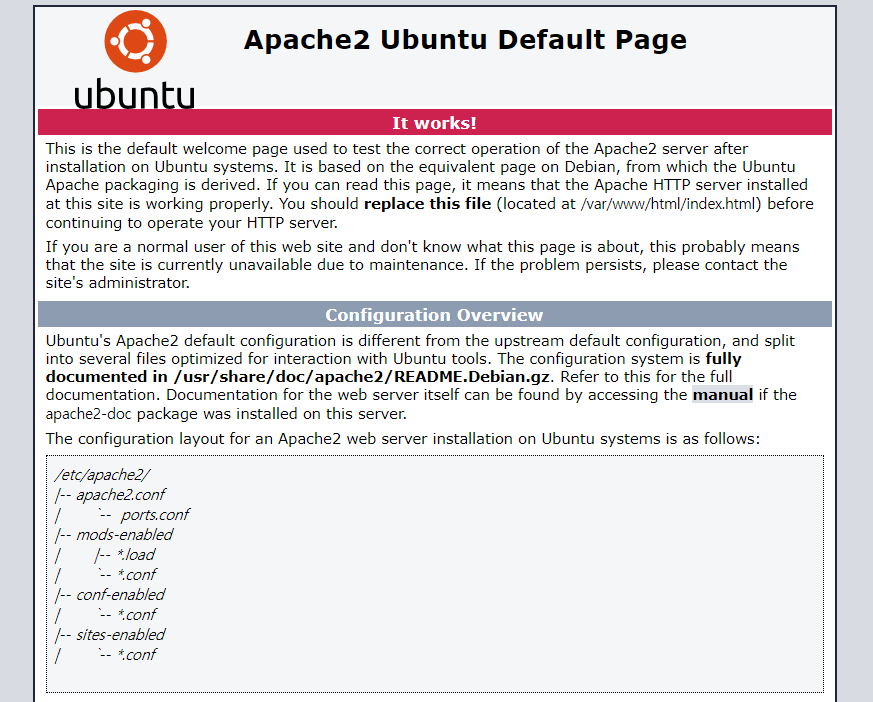The height and width of the screenshot is (702, 873).
Task: Click the *.load line
Action: click(105, 555)
